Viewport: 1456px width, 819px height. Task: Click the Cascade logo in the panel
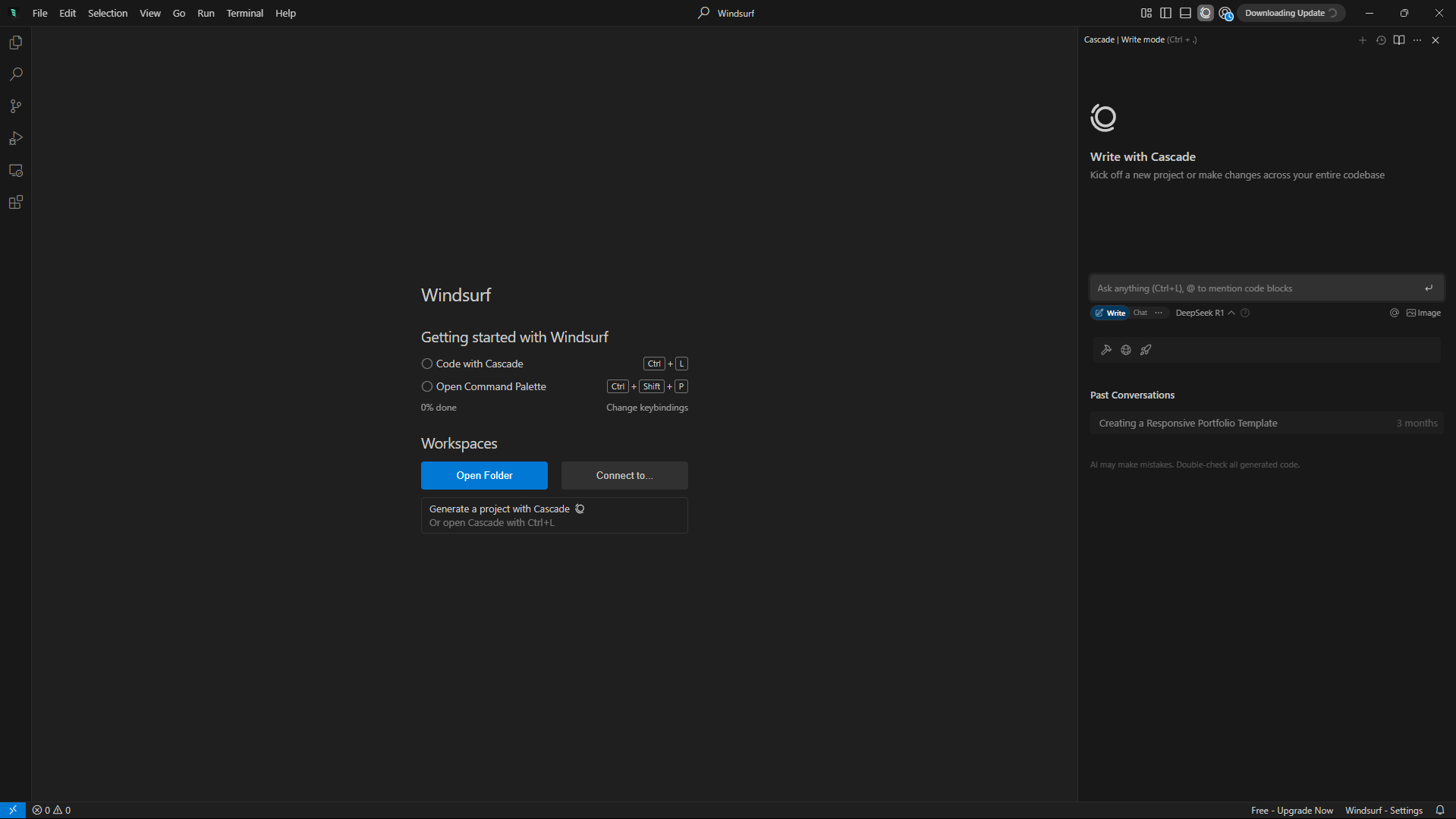point(1103,118)
